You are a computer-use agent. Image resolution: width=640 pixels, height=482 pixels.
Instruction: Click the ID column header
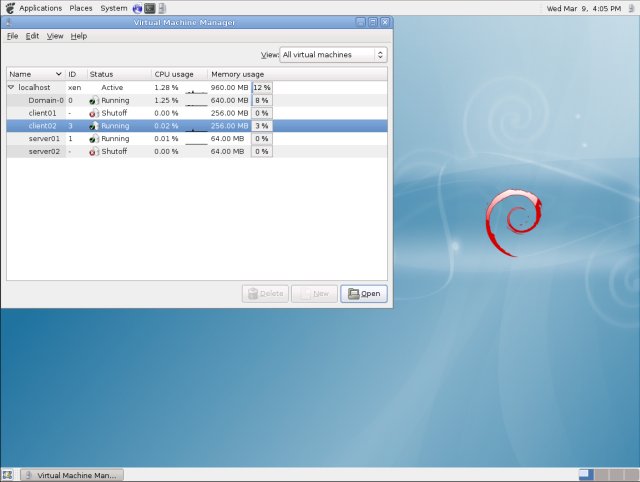tap(76, 74)
